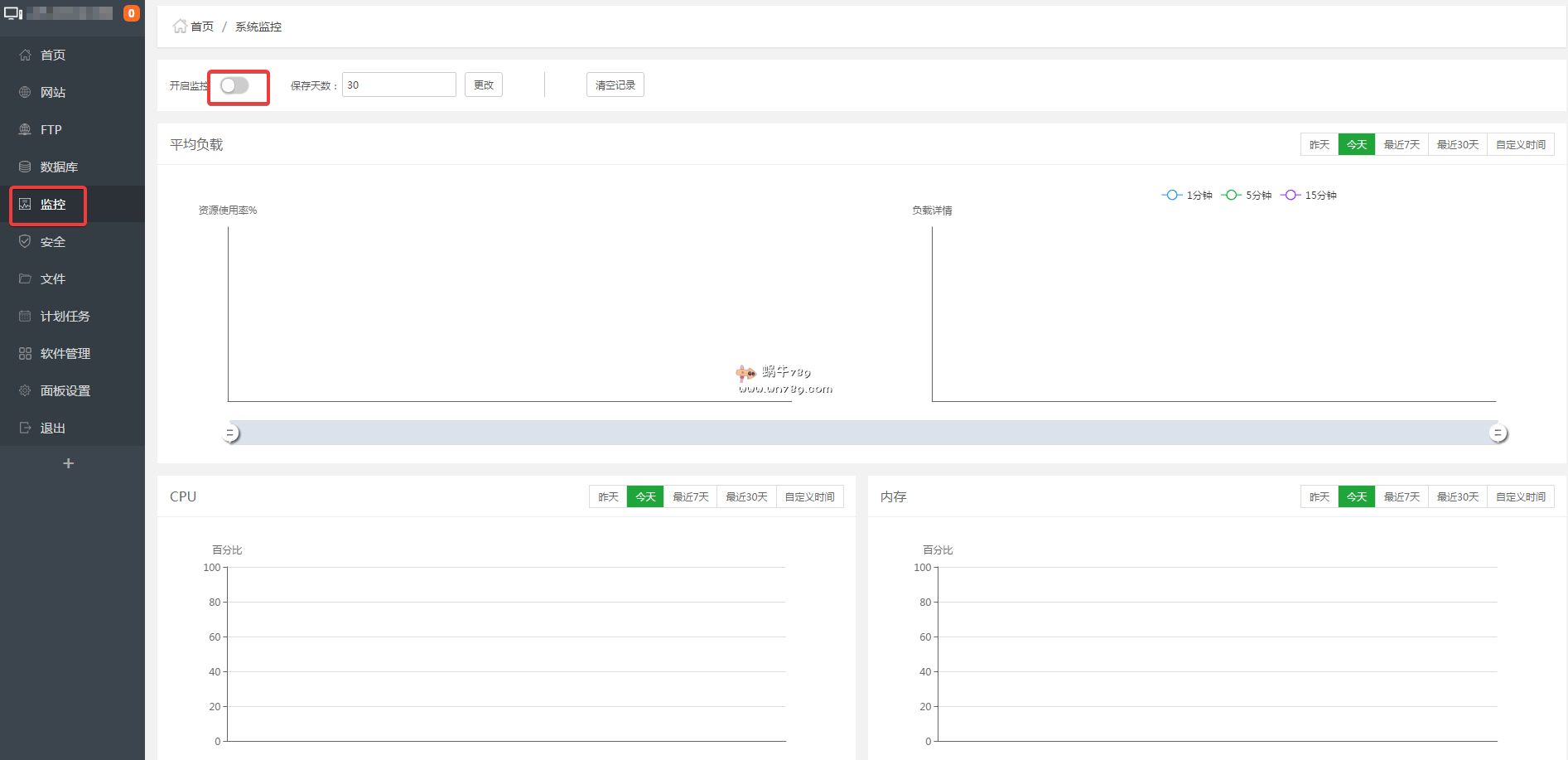Click the home icon in the sidebar
The image size is (1568, 760).
click(x=25, y=56)
